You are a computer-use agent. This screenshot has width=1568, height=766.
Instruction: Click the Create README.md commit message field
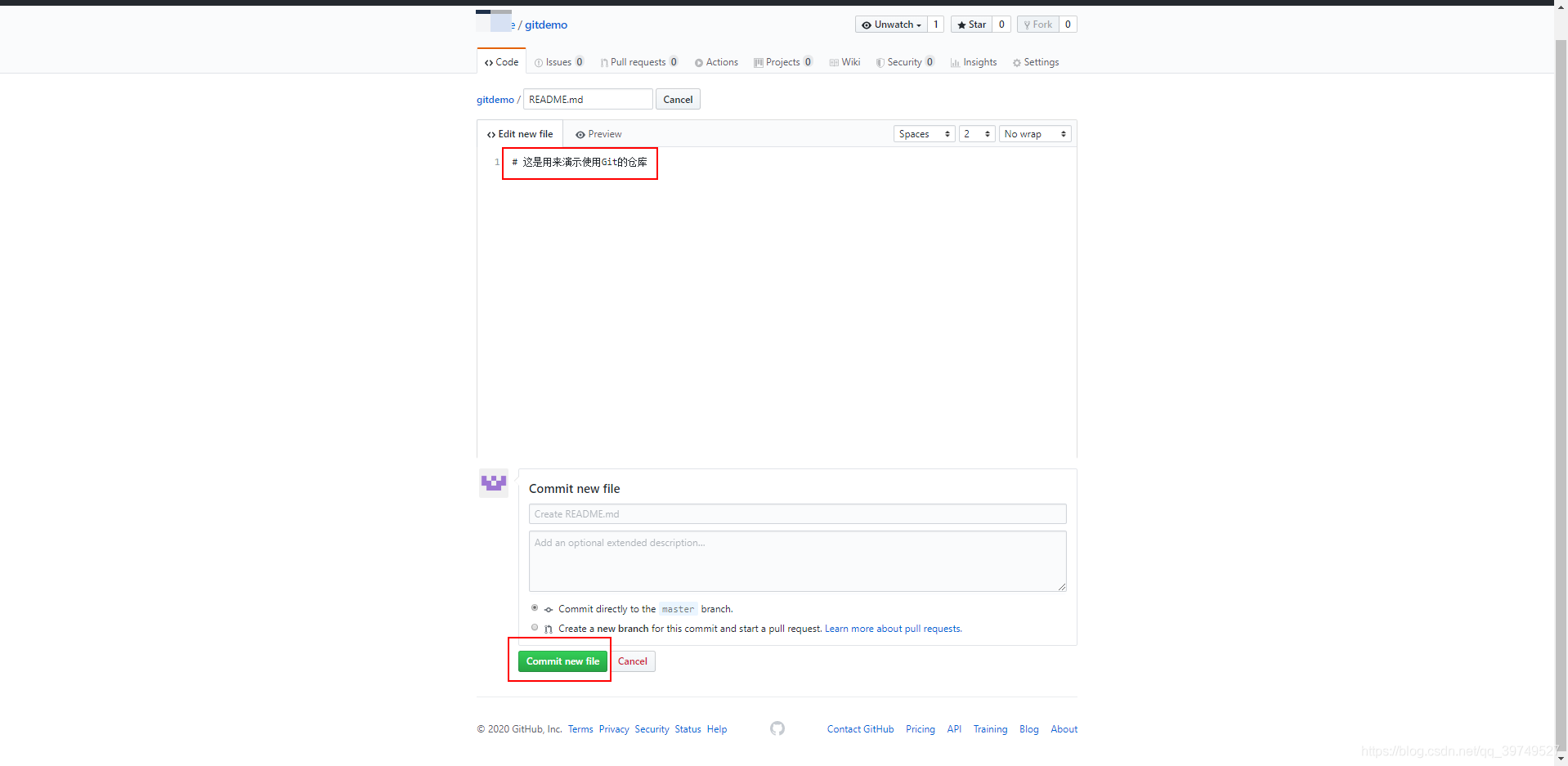(797, 514)
